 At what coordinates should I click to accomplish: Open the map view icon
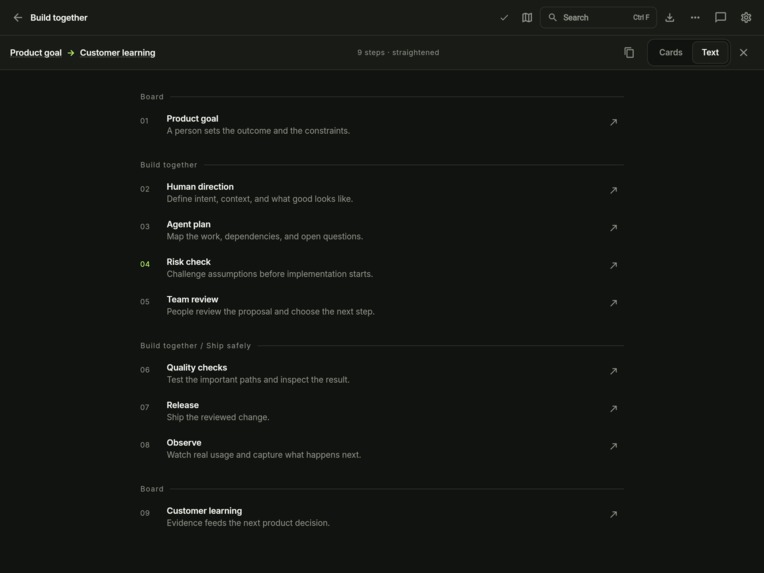point(527,18)
